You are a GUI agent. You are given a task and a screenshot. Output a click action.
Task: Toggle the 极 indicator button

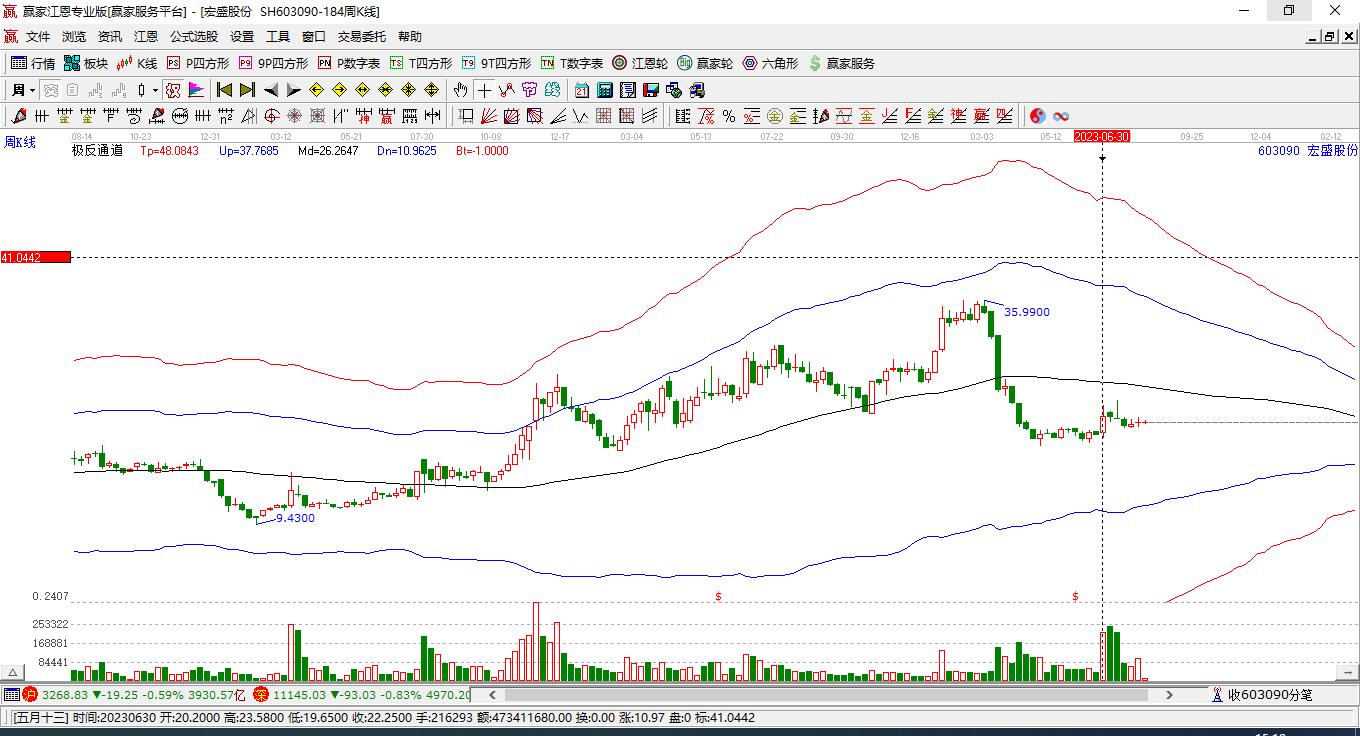tap(173, 90)
